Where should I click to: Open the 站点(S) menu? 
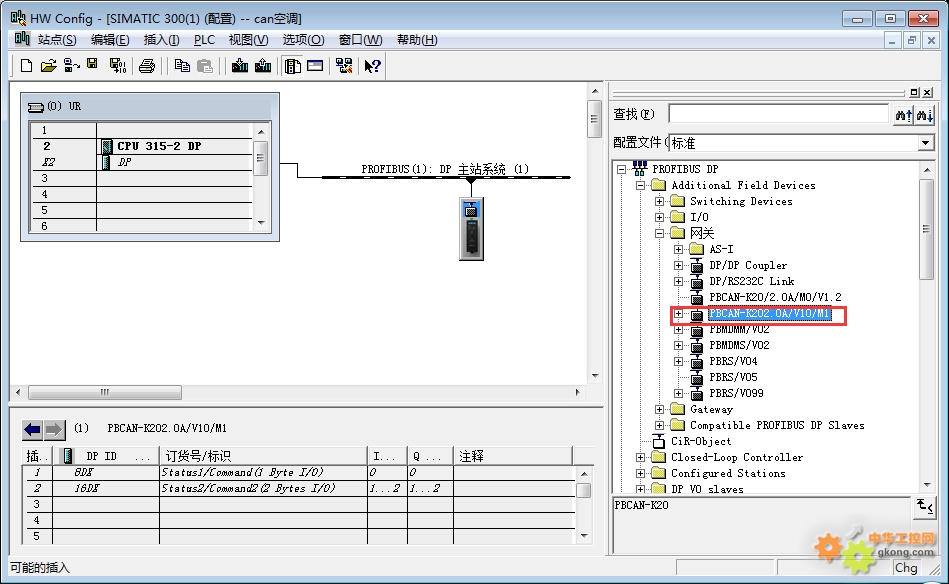click(56, 40)
